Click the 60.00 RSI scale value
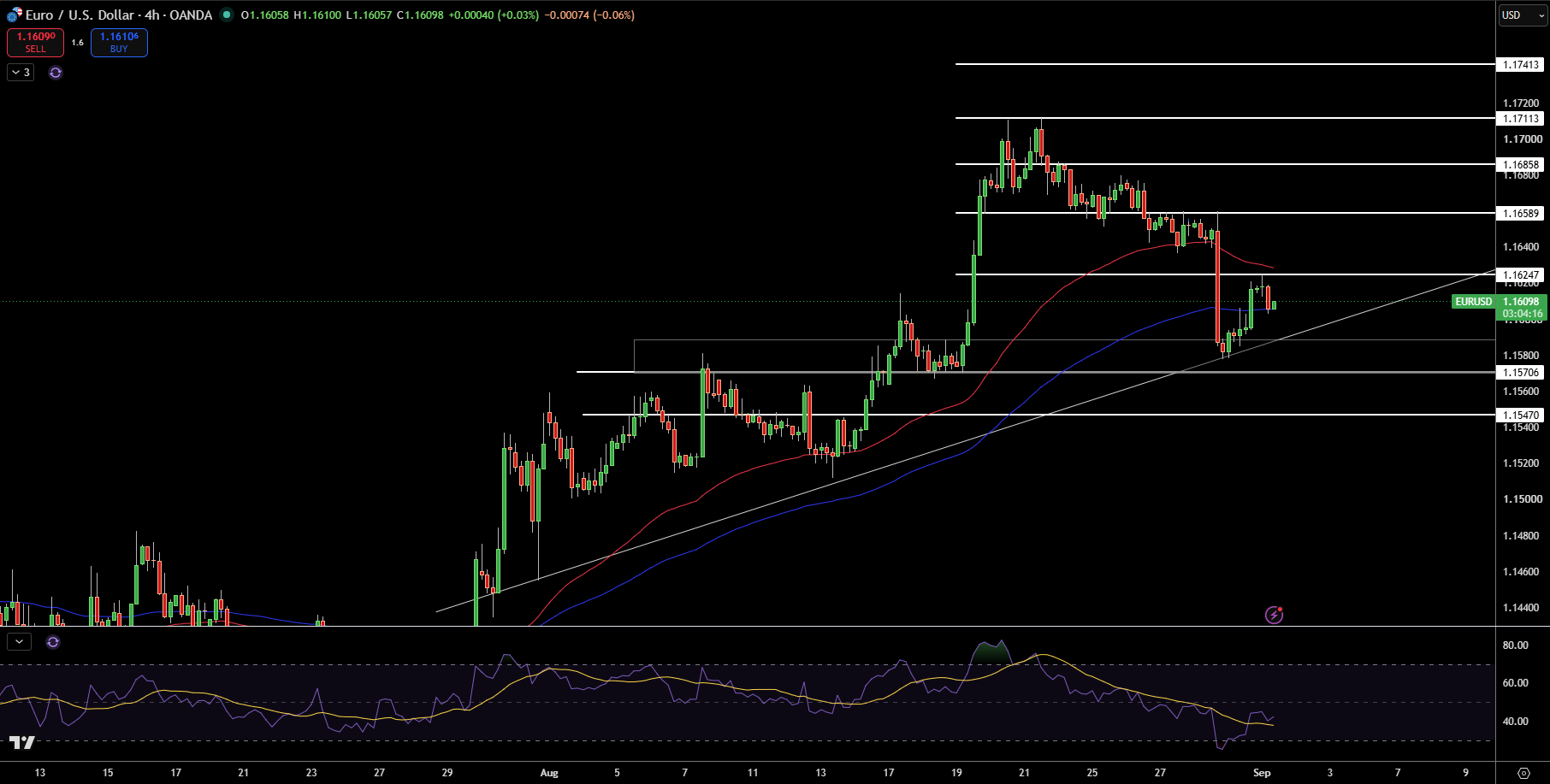This screenshot has height=784, width=1550. (x=1516, y=683)
